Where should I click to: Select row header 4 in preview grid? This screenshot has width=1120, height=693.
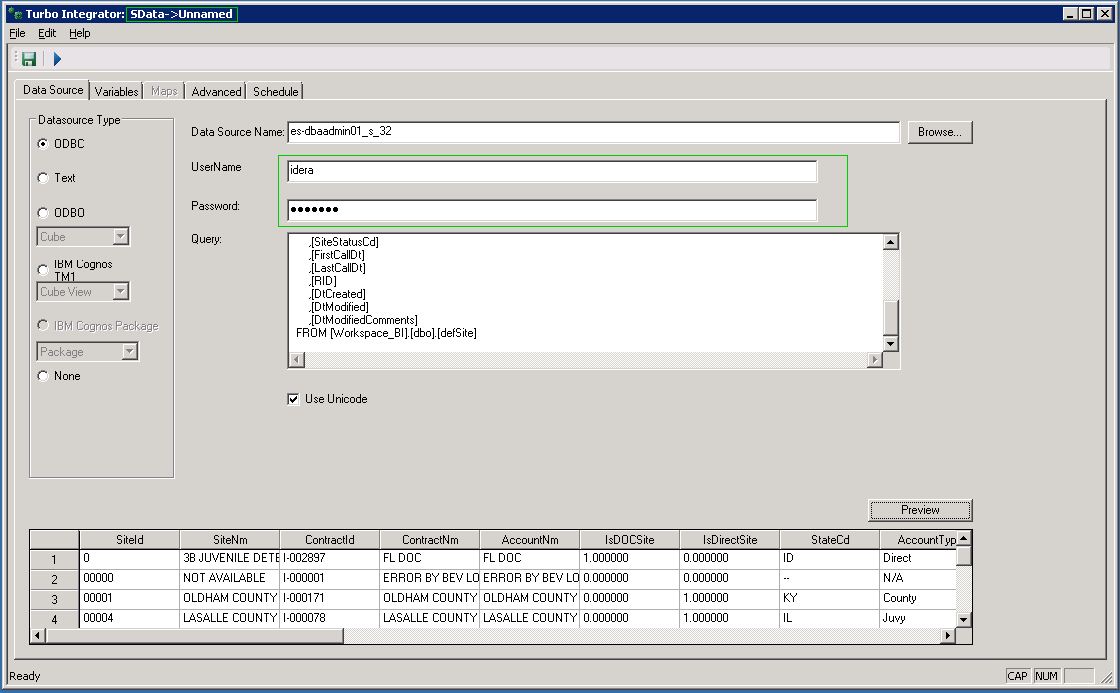click(54, 619)
